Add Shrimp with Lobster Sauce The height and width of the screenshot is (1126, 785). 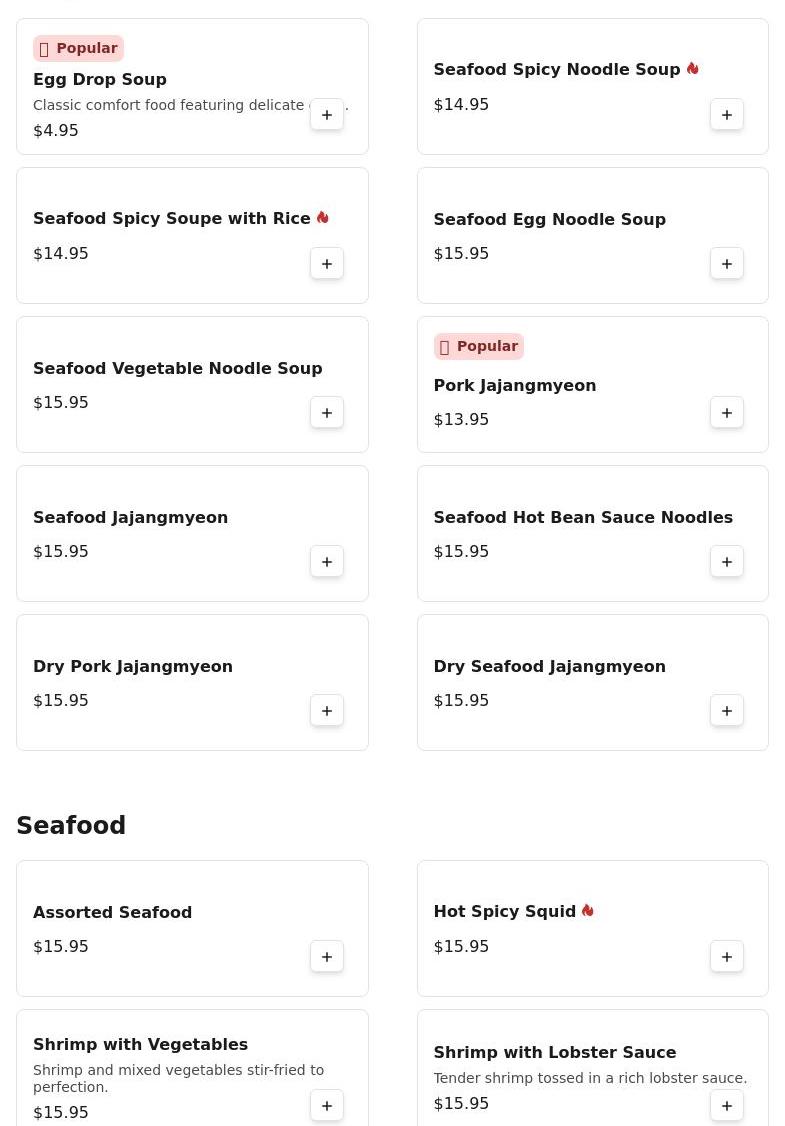click(727, 1106)
